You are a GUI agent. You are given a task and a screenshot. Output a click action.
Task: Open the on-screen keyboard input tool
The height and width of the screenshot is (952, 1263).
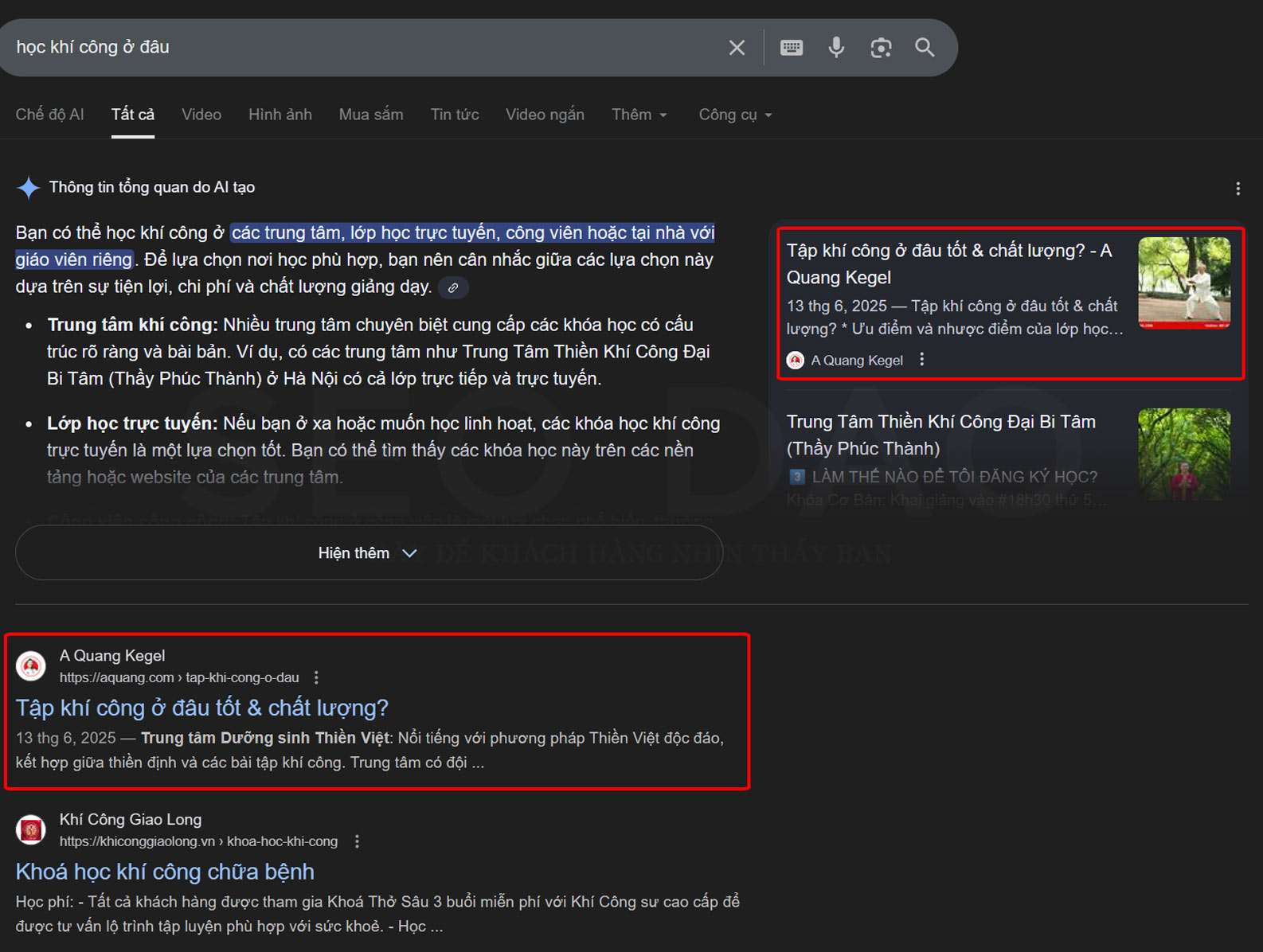tap(791, 48)
